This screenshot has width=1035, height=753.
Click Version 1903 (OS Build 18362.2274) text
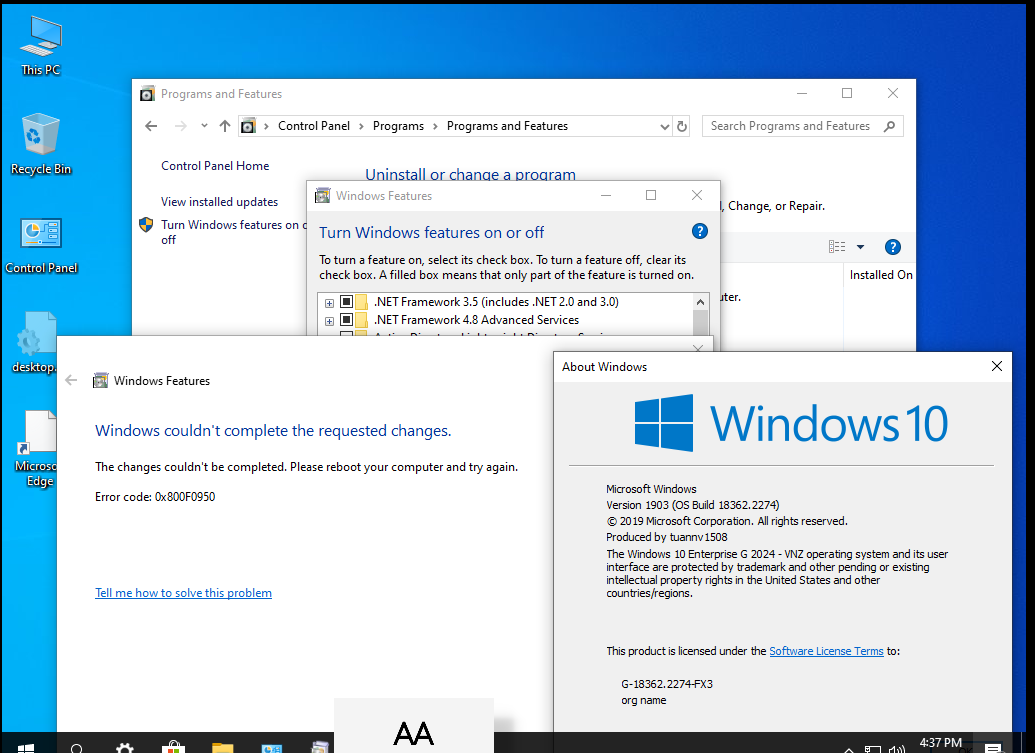point(692,505)
